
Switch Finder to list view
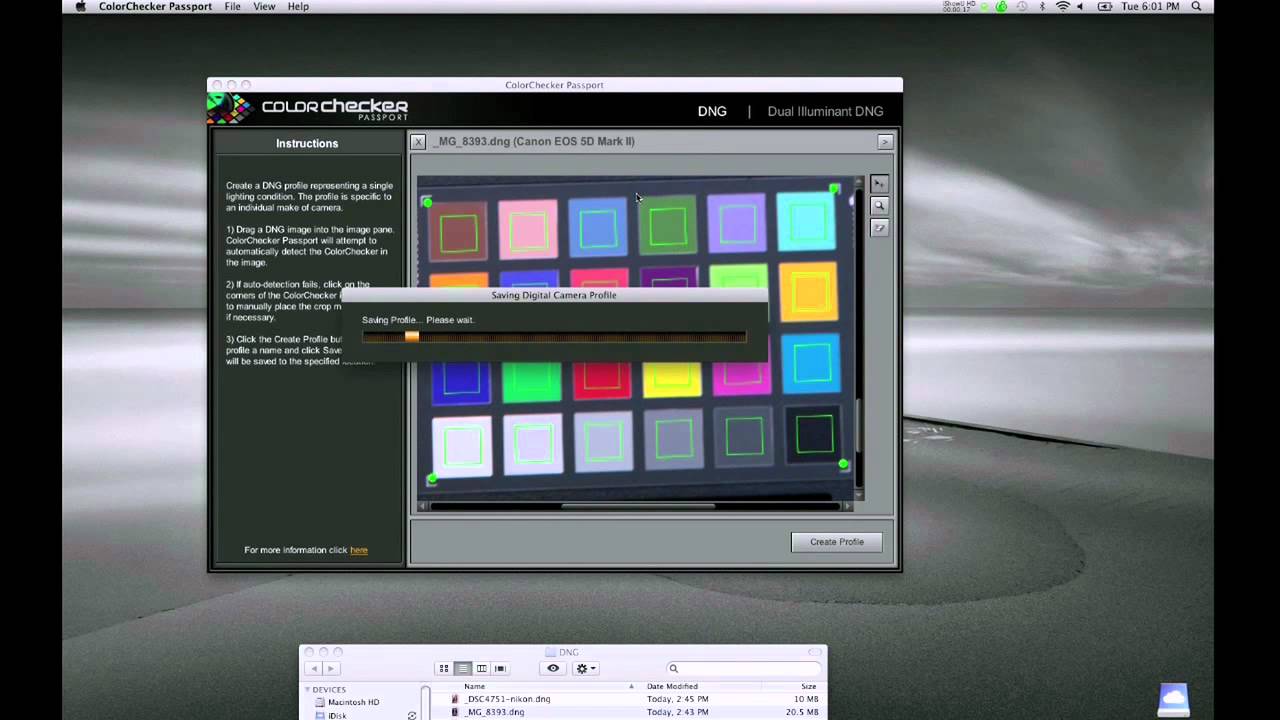(x=462, y=668)
